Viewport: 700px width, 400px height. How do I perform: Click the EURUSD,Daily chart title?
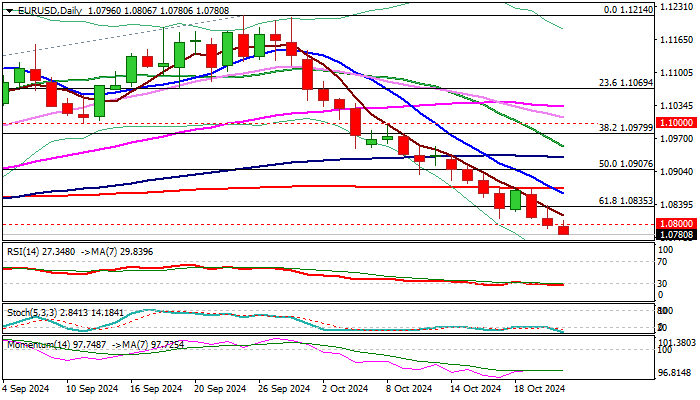50,10
